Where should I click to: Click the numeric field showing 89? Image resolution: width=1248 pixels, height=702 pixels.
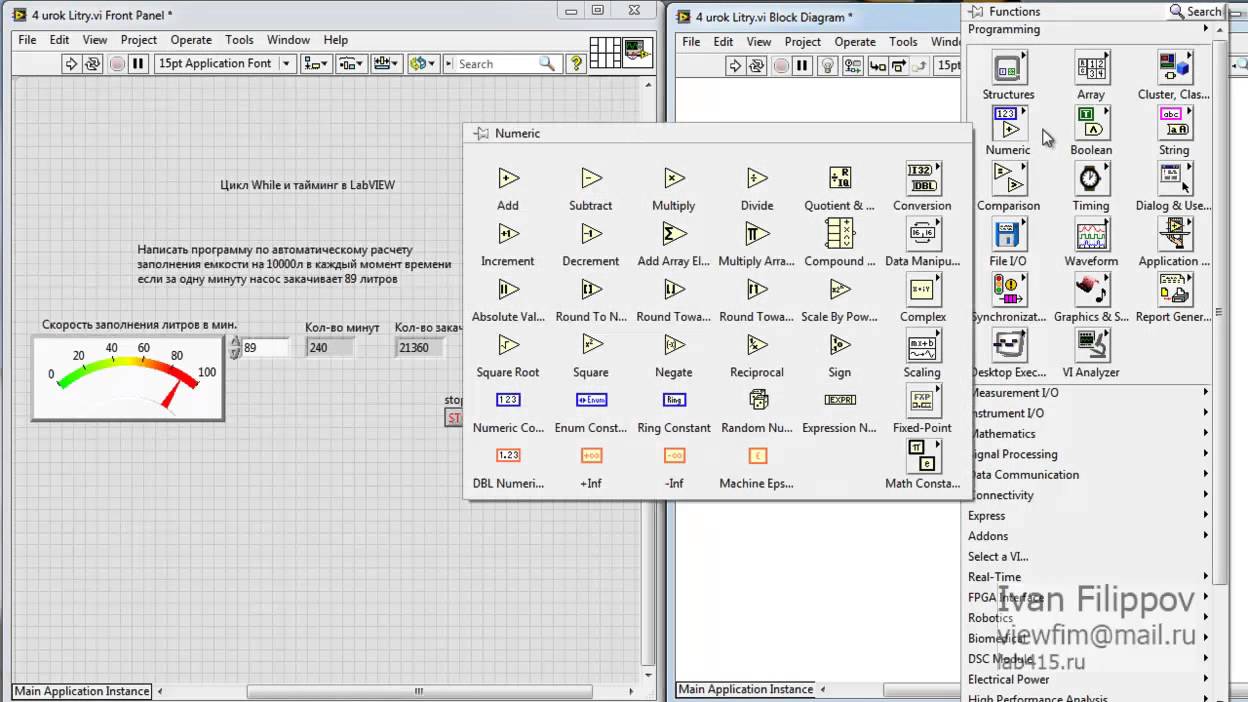coord(265,347)
